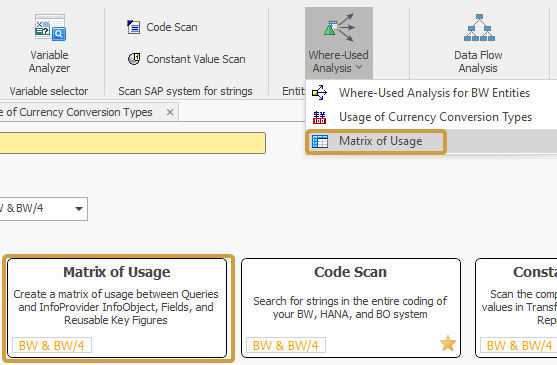Close the Currency Conversion Types tab

(x=170, y=112)
